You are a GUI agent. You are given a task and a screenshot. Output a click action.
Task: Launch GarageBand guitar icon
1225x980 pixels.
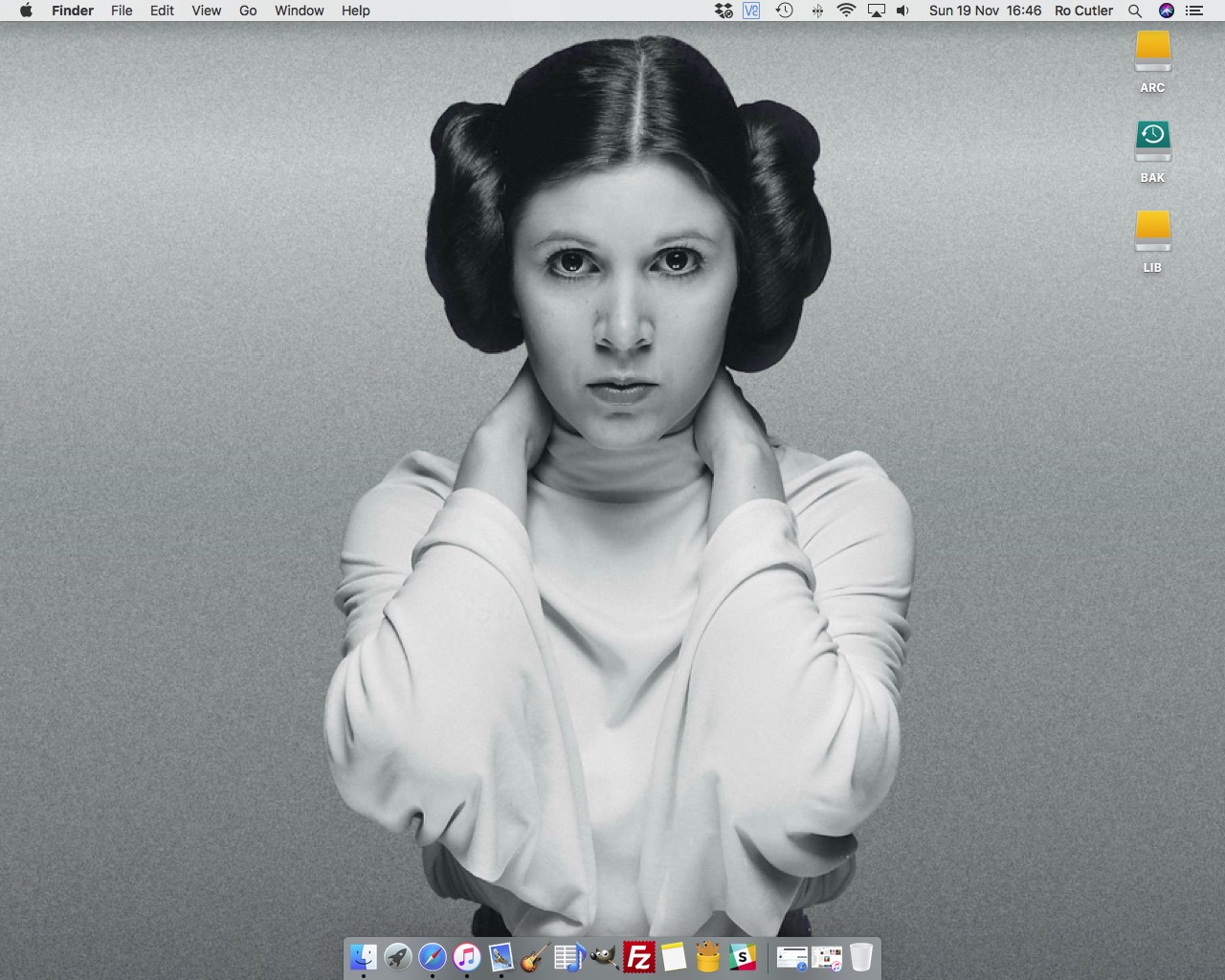coord(535,956)
